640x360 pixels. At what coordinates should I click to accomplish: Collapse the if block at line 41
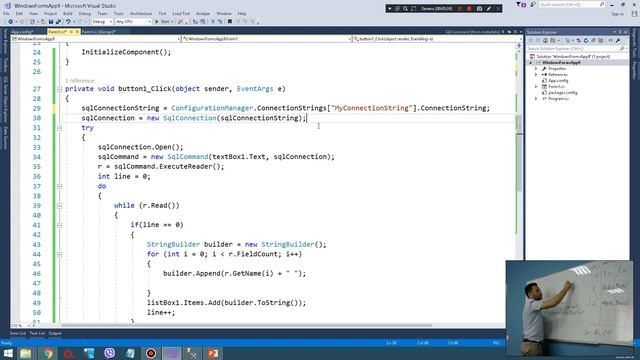60,225
